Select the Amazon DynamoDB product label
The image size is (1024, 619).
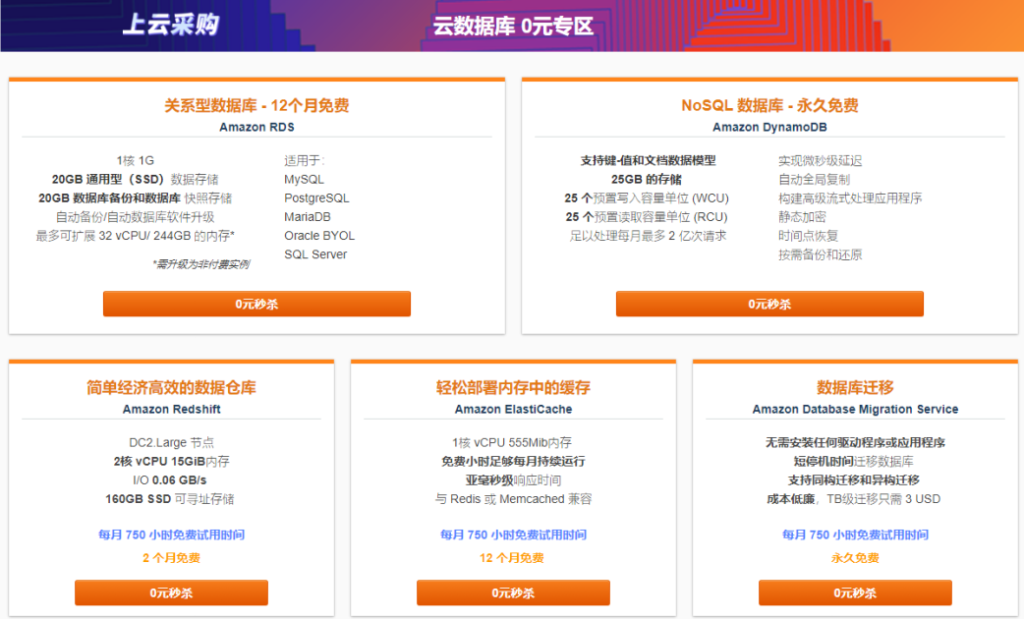click(768, 127)
